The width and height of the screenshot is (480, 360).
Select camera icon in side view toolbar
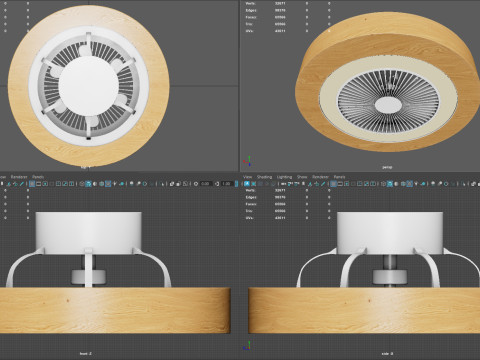coord(247,184)
